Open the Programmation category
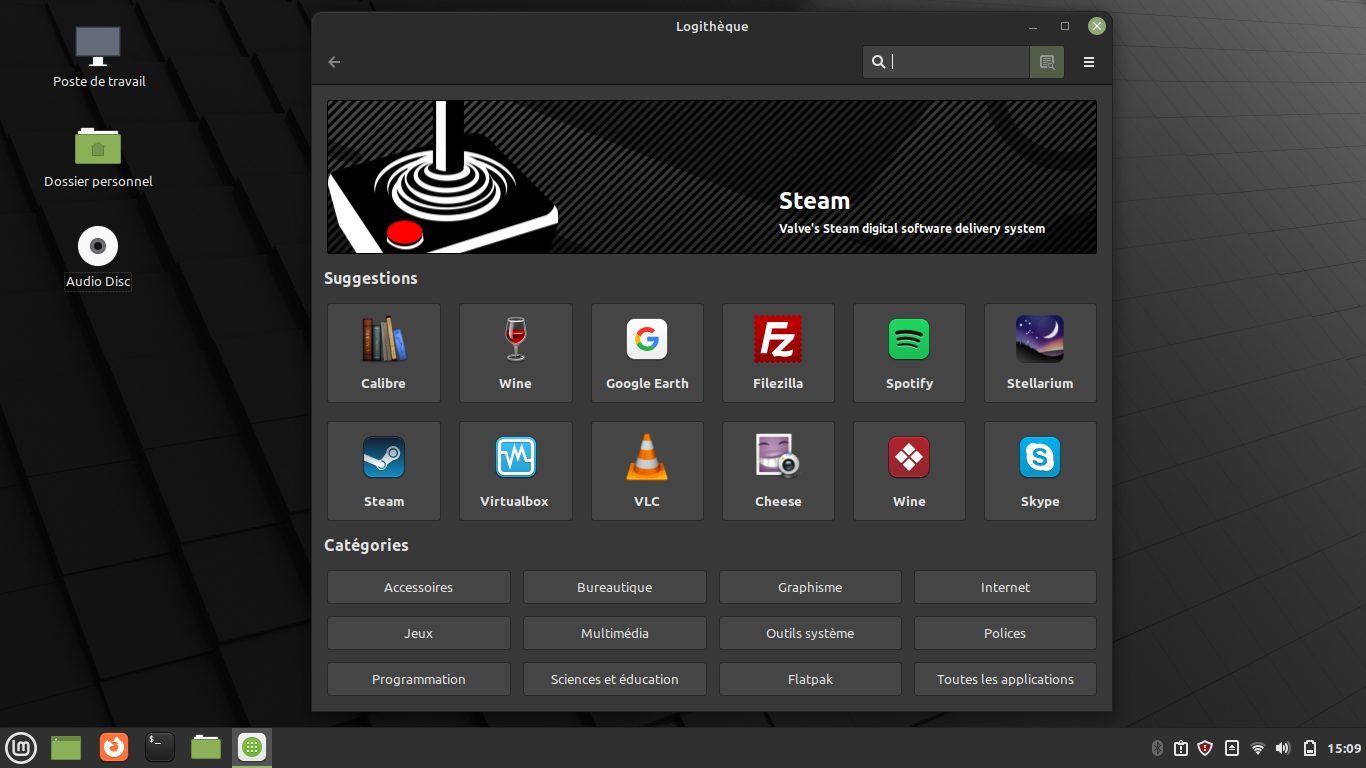 (418, 679)
